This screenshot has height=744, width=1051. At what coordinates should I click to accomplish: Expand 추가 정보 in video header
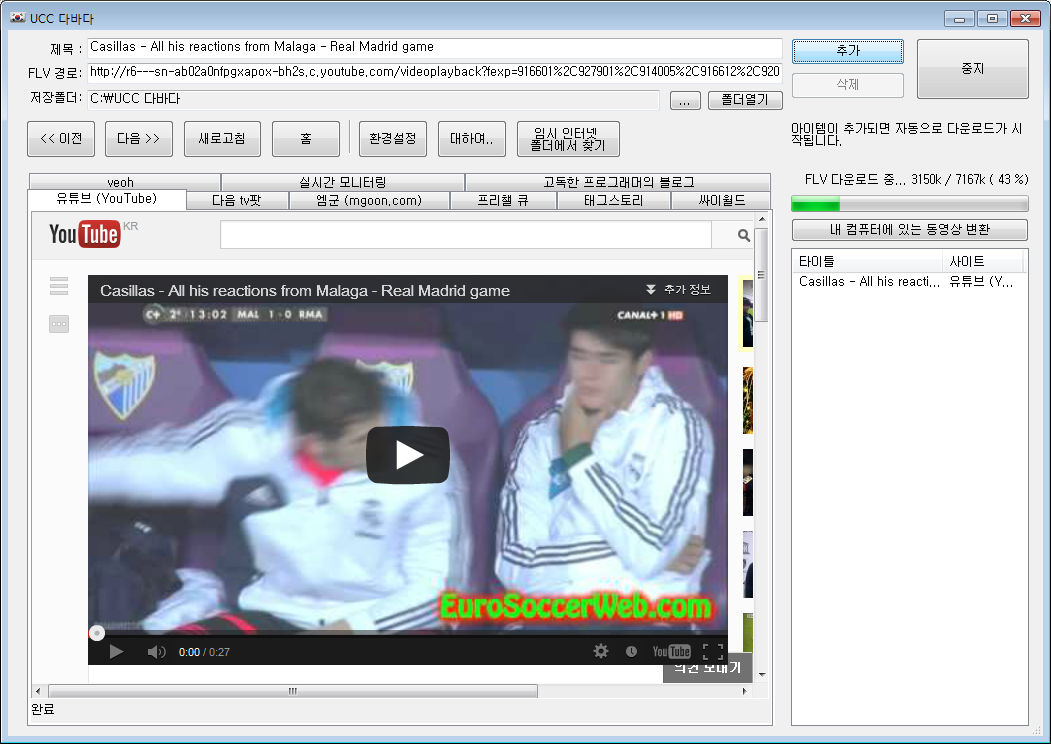[x=678, y=290]
